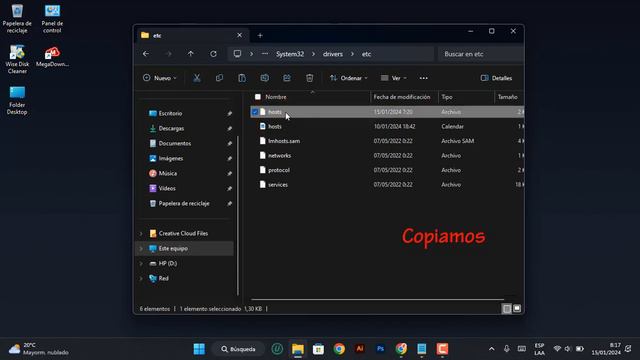Screen dimensions: 640x360
Task: Expand Este equipo tree node
Action: pos(141,249)
